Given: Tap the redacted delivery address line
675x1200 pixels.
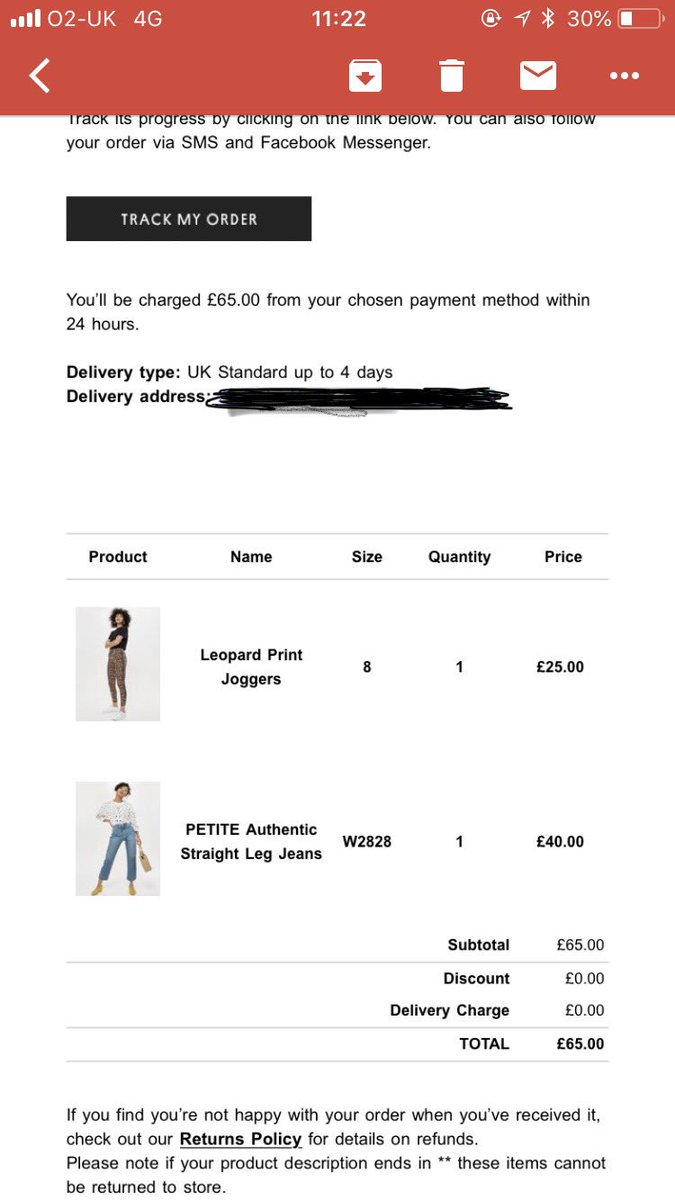Looking at the screenshot, I should pos(360,400).
